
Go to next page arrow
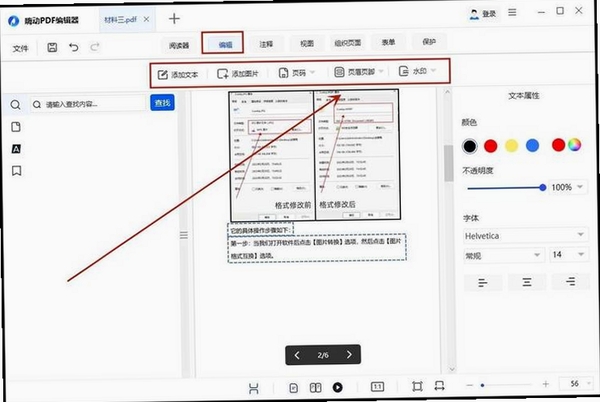click(x=349, y=355)
